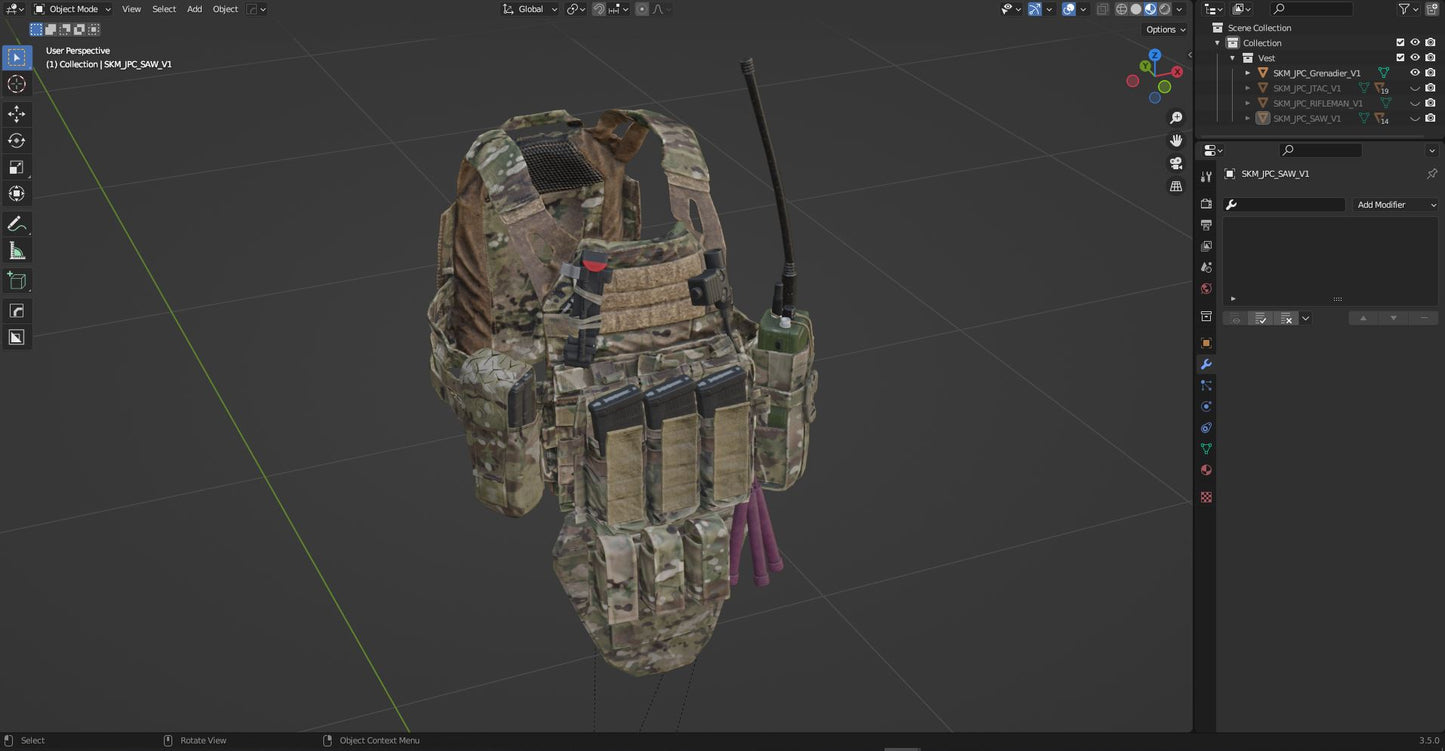Image resolution: width=1445 pixels, height=751 pixels.
Task: Switch to wireframe viewport shading
Action: pyautogui.click(x=1121, y=9)
